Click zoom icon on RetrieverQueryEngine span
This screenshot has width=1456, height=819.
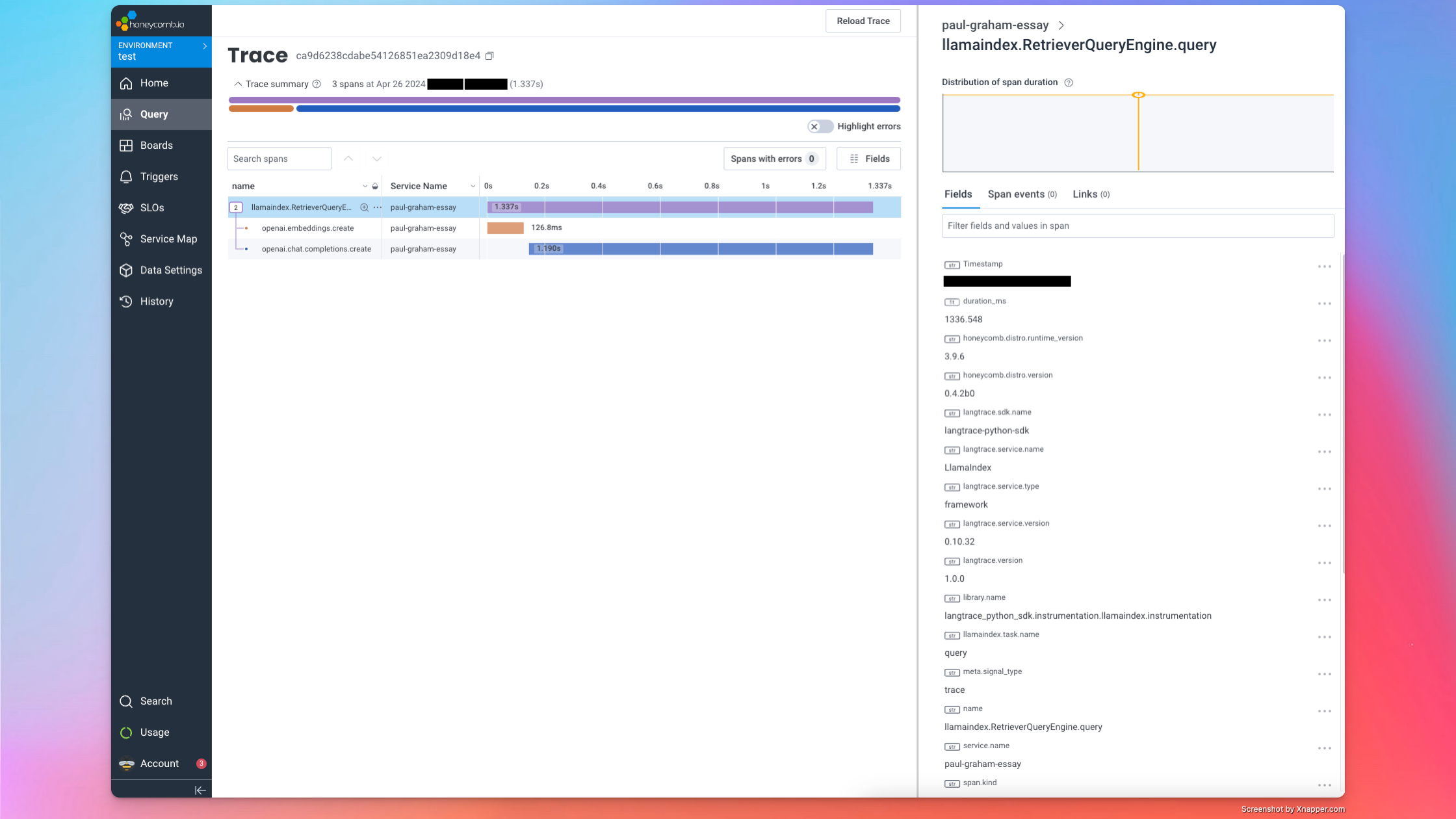(x=365, y=207)
